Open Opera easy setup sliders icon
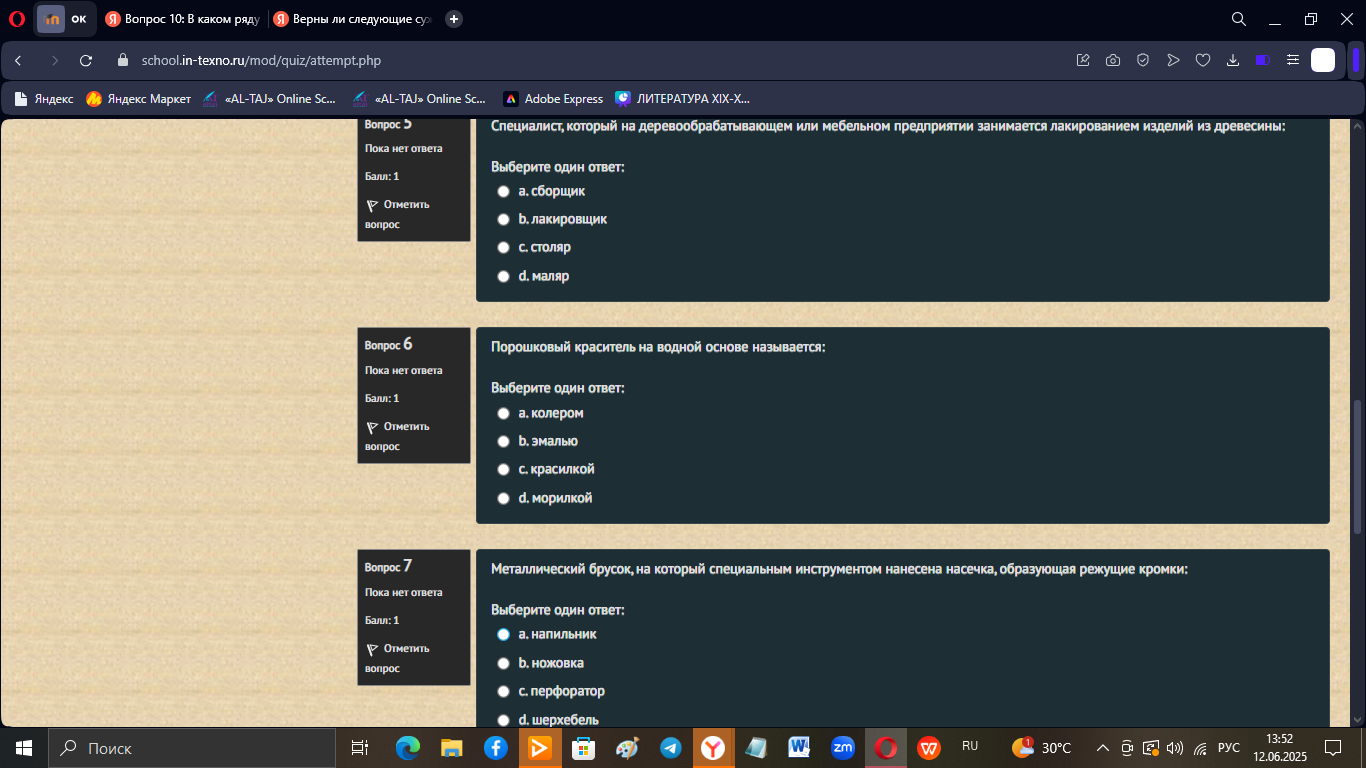The width and height of the screenshot is (1366, 768). [x=1293, y=60]
